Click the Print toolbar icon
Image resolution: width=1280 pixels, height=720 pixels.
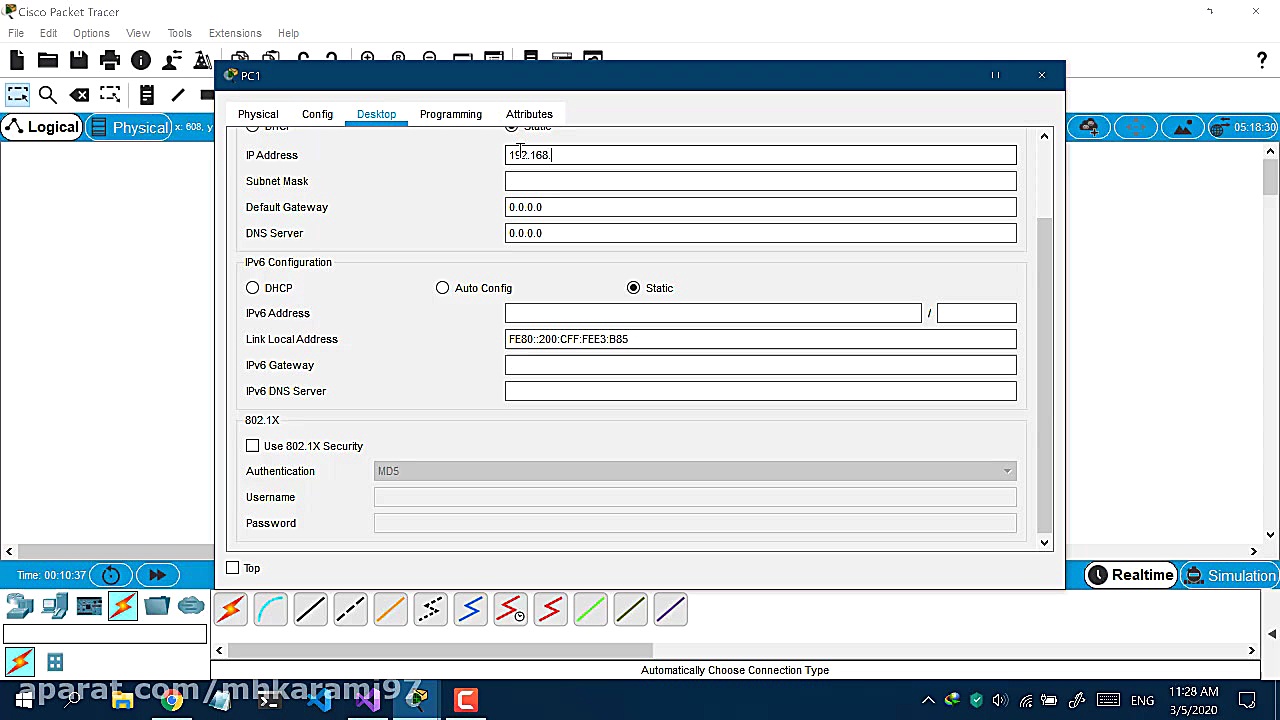110,60
